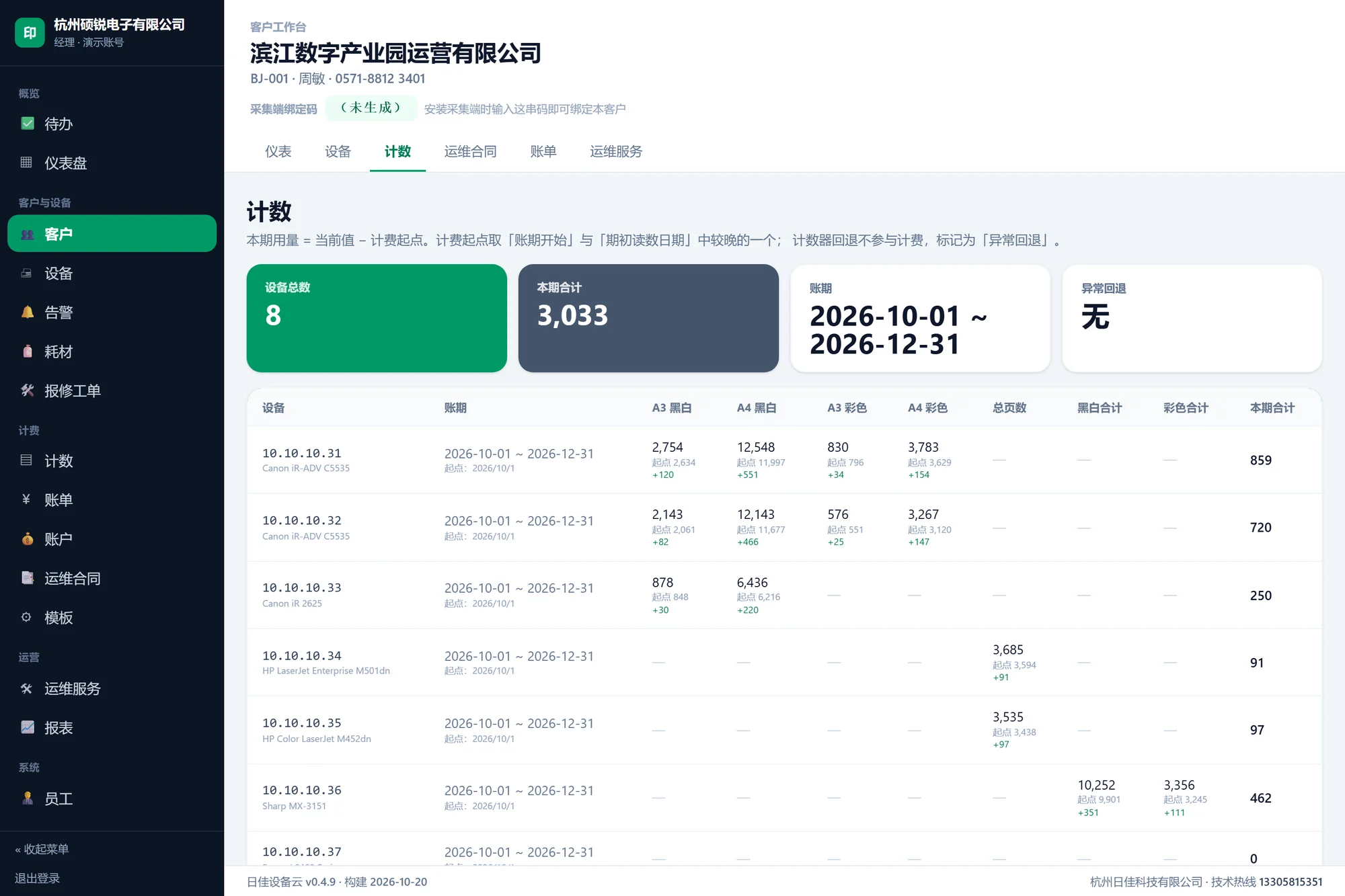Open the 报修工单 tools icon
1345x896 pixels.
coord(28,390)
